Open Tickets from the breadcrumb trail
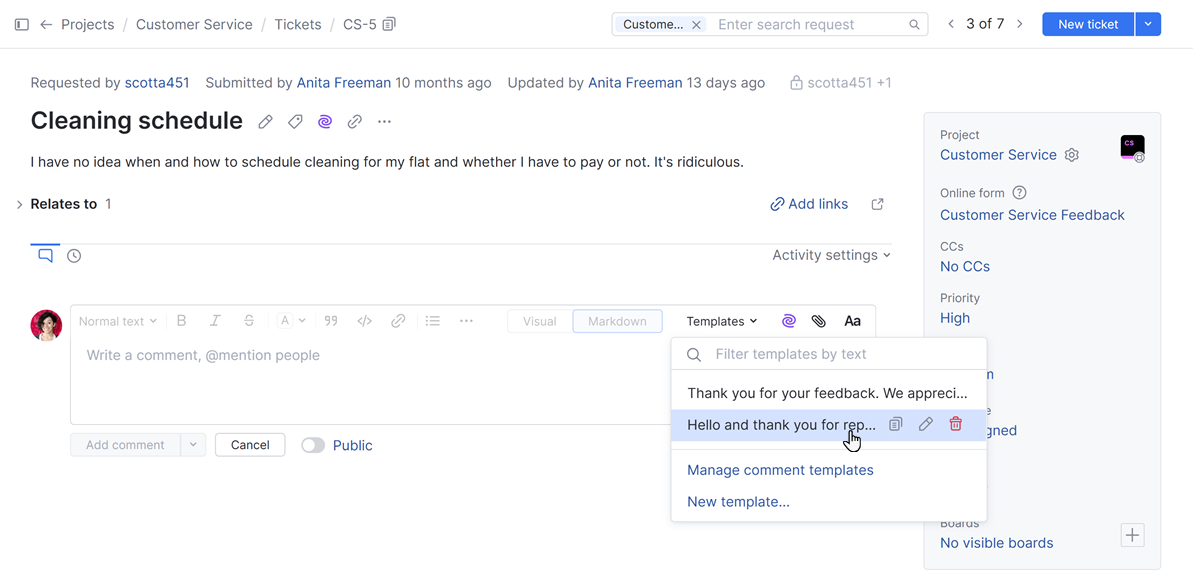The width and height of the screenshot is (1200, 579). click(297, 24)
